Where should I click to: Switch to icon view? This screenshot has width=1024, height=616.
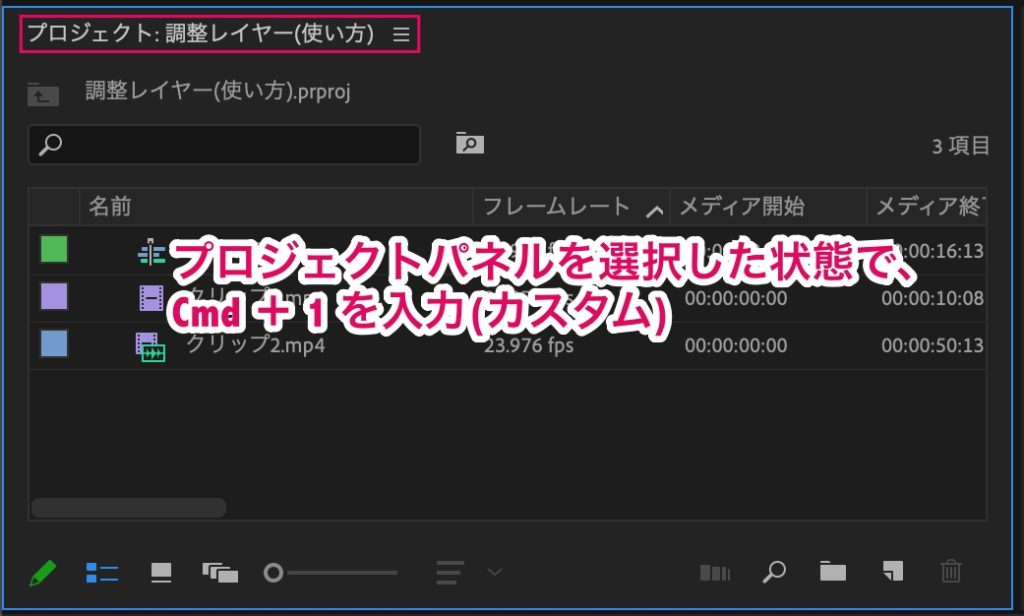click(161, 573)
